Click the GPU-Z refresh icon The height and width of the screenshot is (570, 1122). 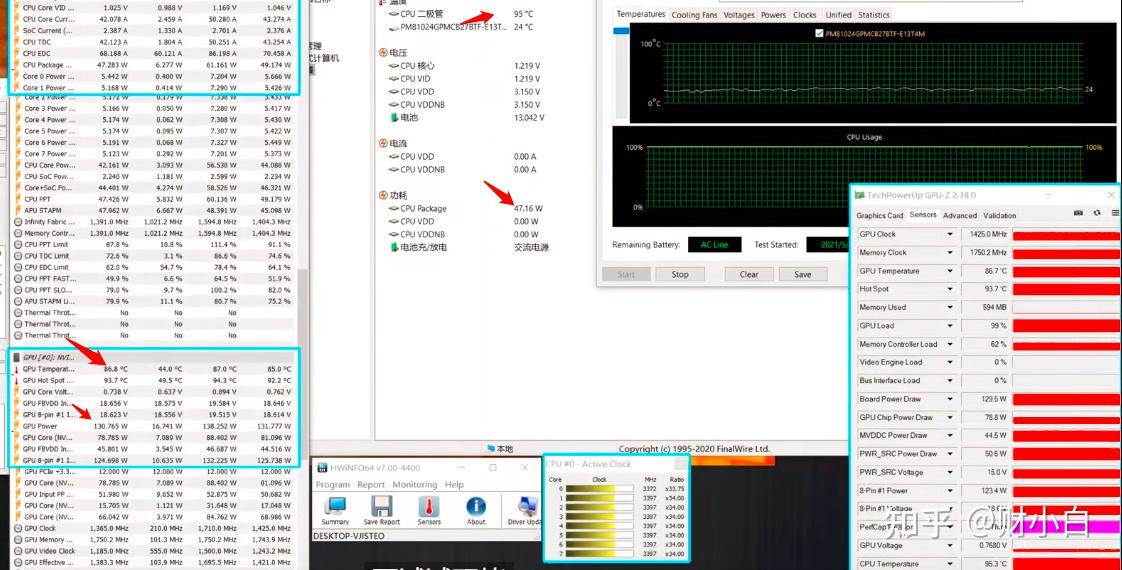1097,213
